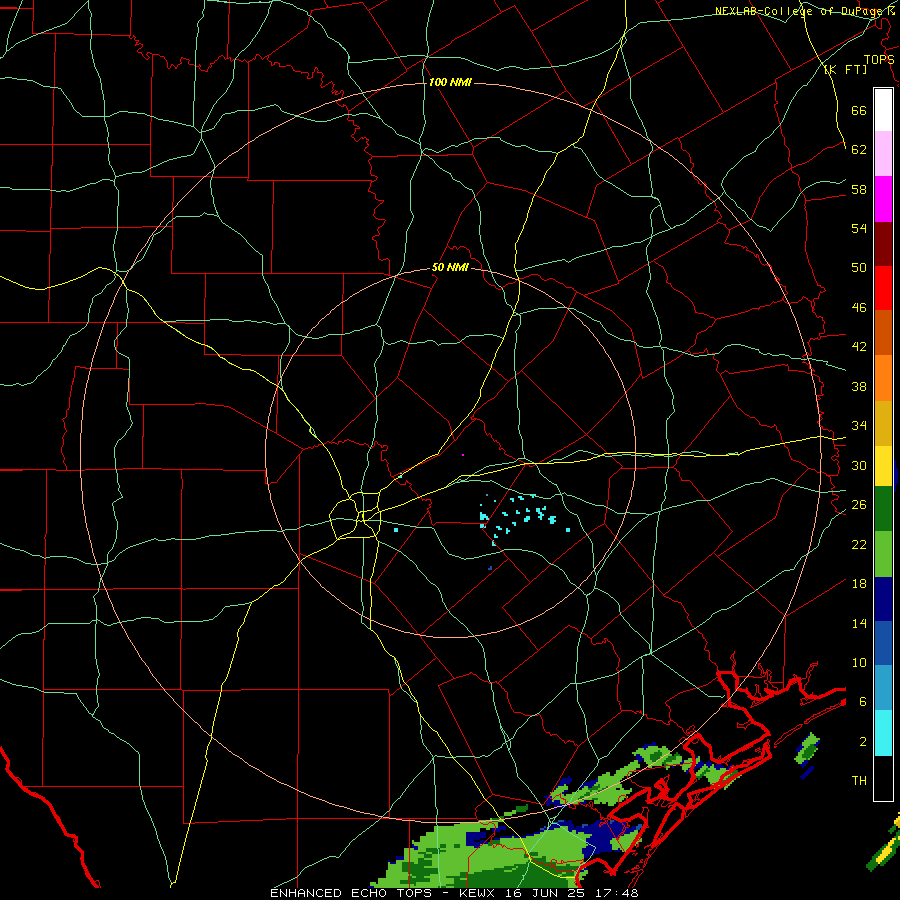Screen dimensions: 900x900
Task: Click the legend value '54'
Action: (859, 228)
